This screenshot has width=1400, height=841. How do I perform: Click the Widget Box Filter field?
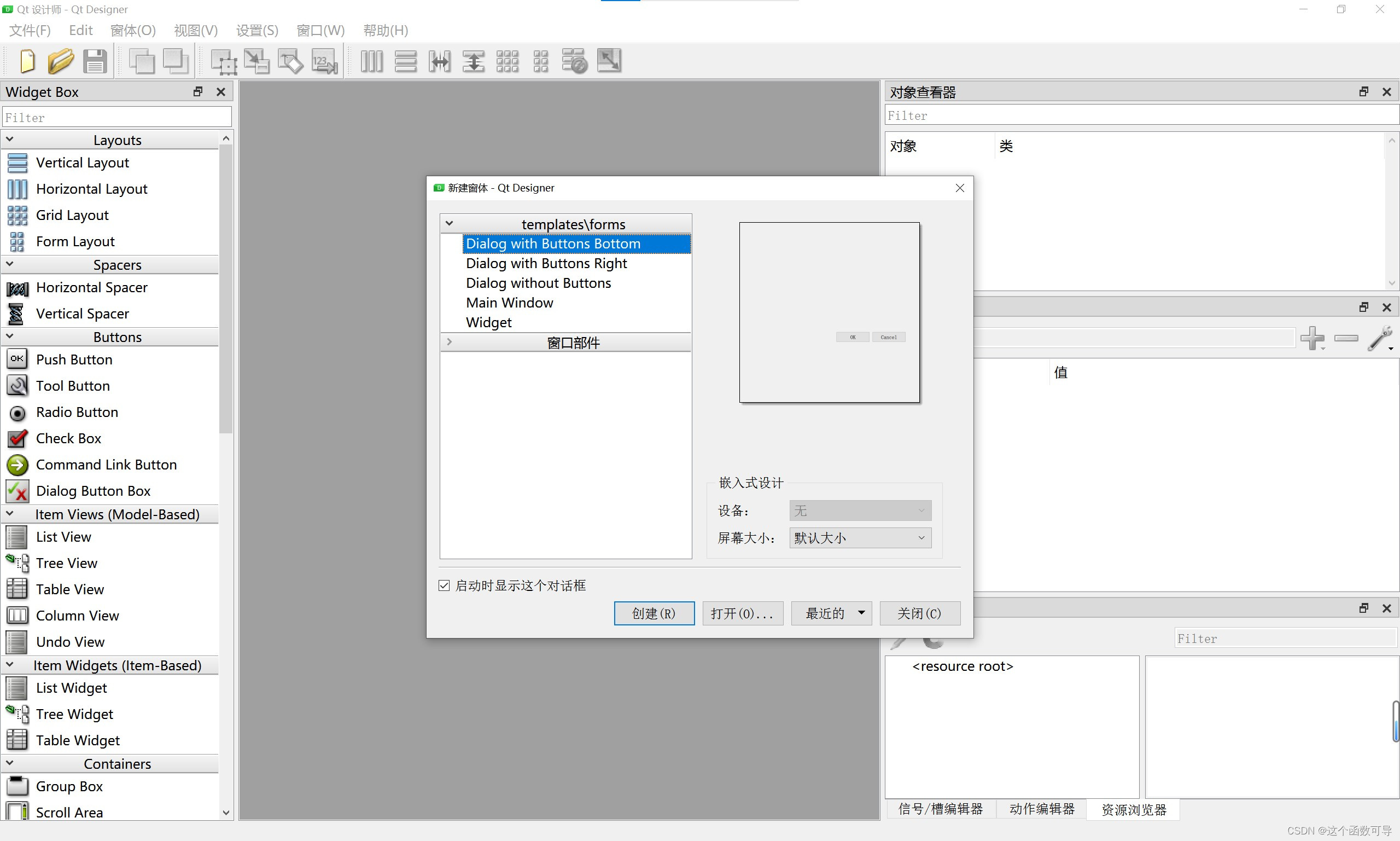(116, 117)
